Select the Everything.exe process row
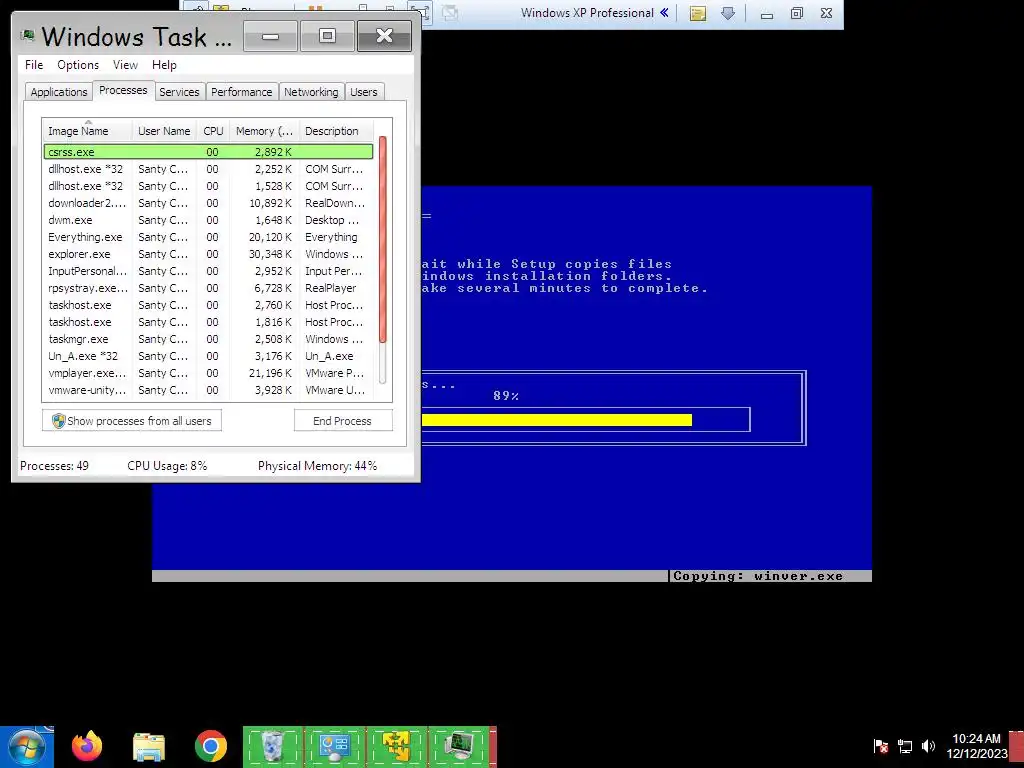Image resolution: width=1024 pixels, height=768 pixels. pos(208,236)
